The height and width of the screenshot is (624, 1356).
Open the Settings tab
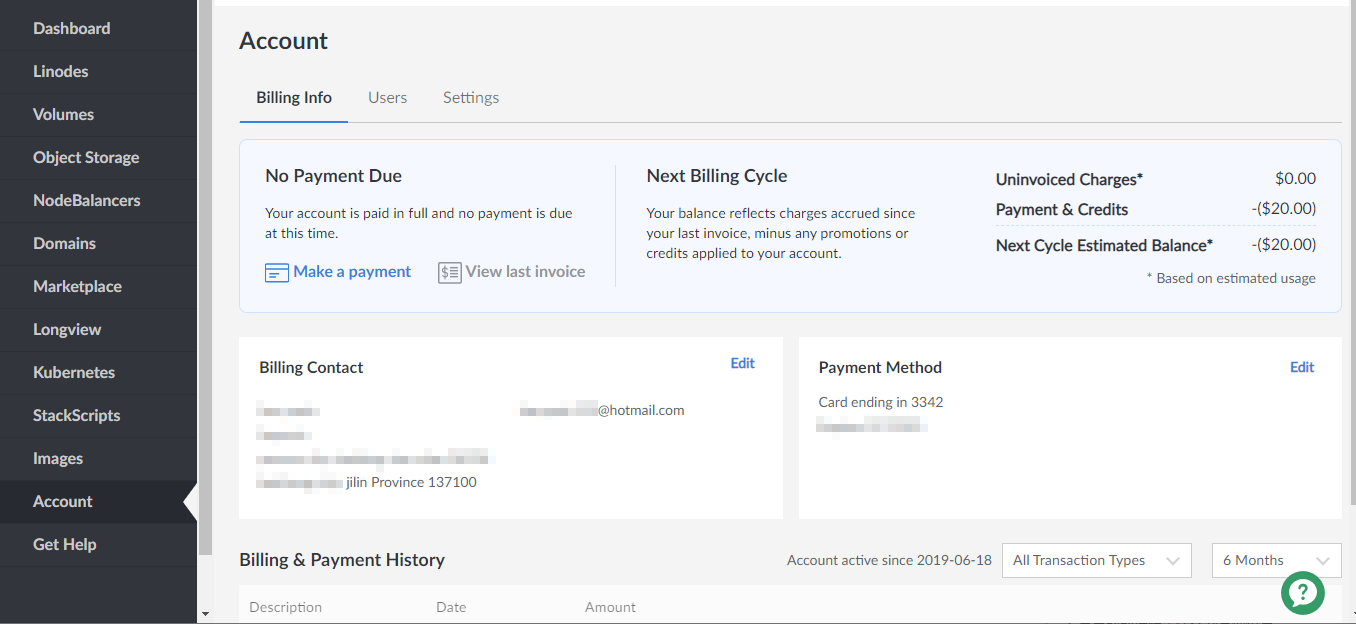[471, 97]
